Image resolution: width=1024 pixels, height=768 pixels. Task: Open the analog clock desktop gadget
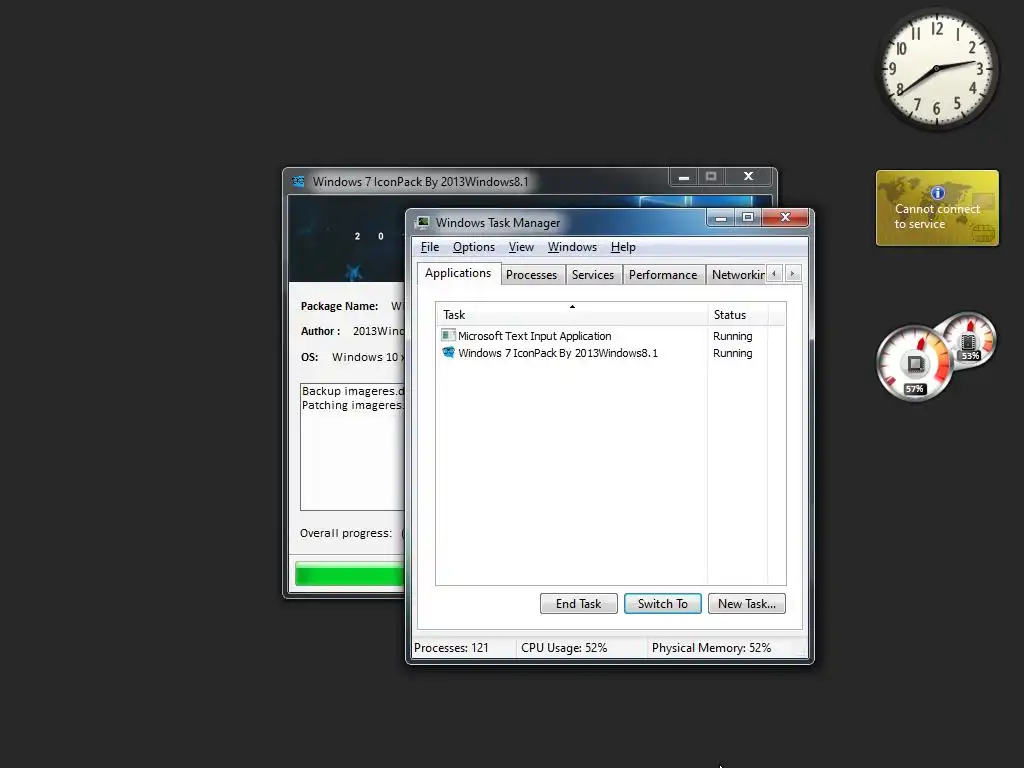(937, 69)
